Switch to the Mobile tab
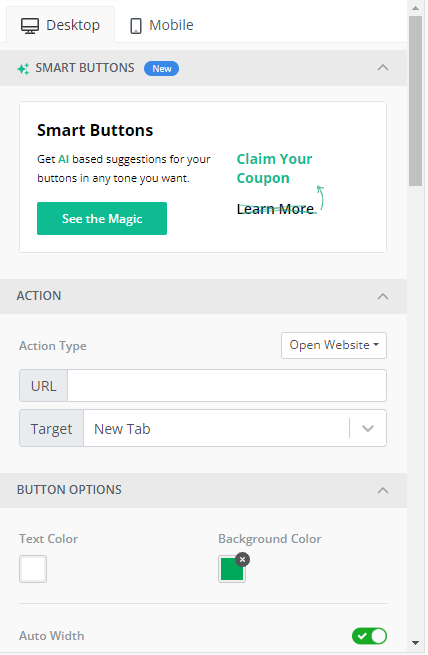The height and width of the screenshot is (655, 428). [161, 25]
